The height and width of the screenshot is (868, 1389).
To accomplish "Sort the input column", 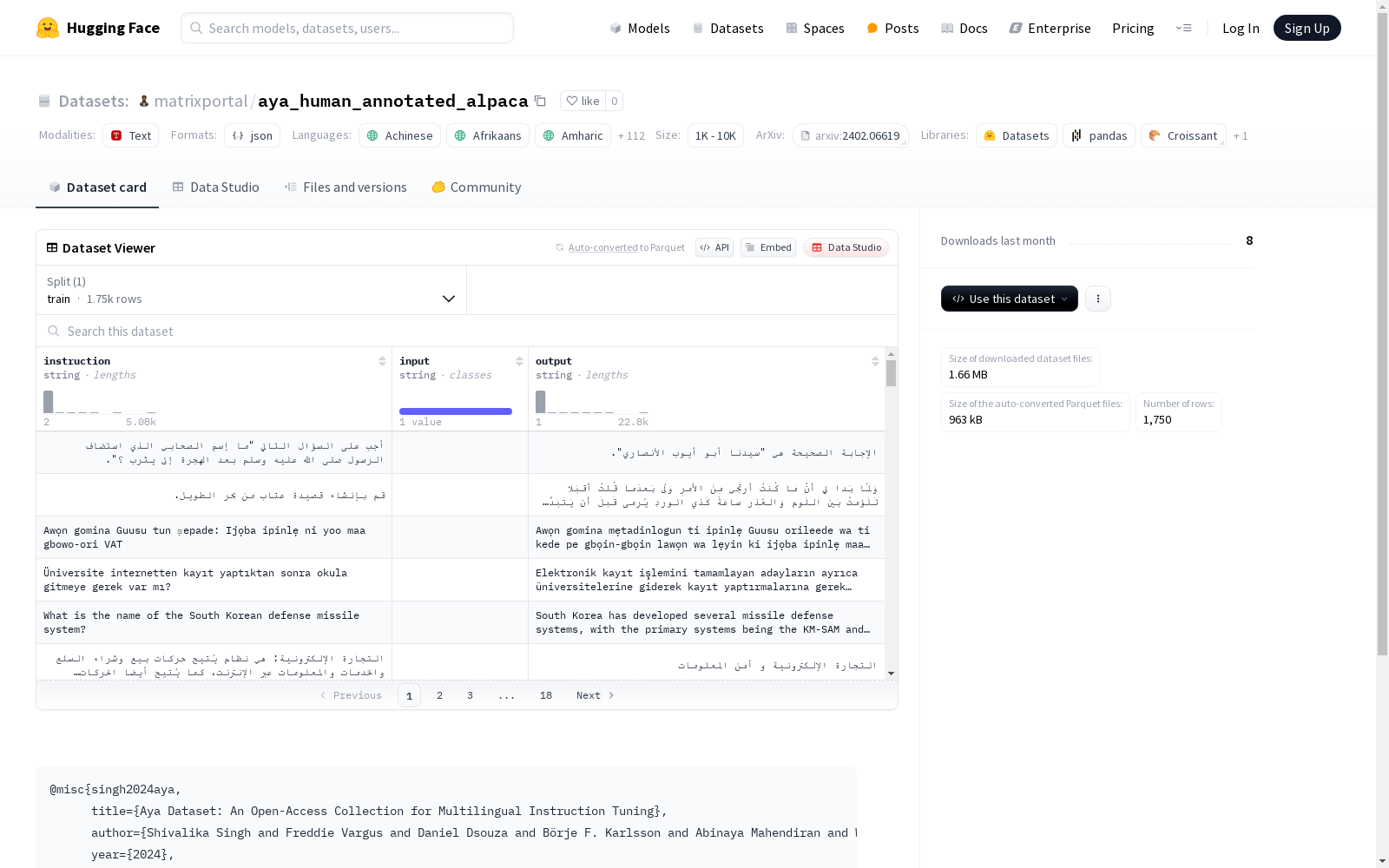I will (x=519, y=361).
